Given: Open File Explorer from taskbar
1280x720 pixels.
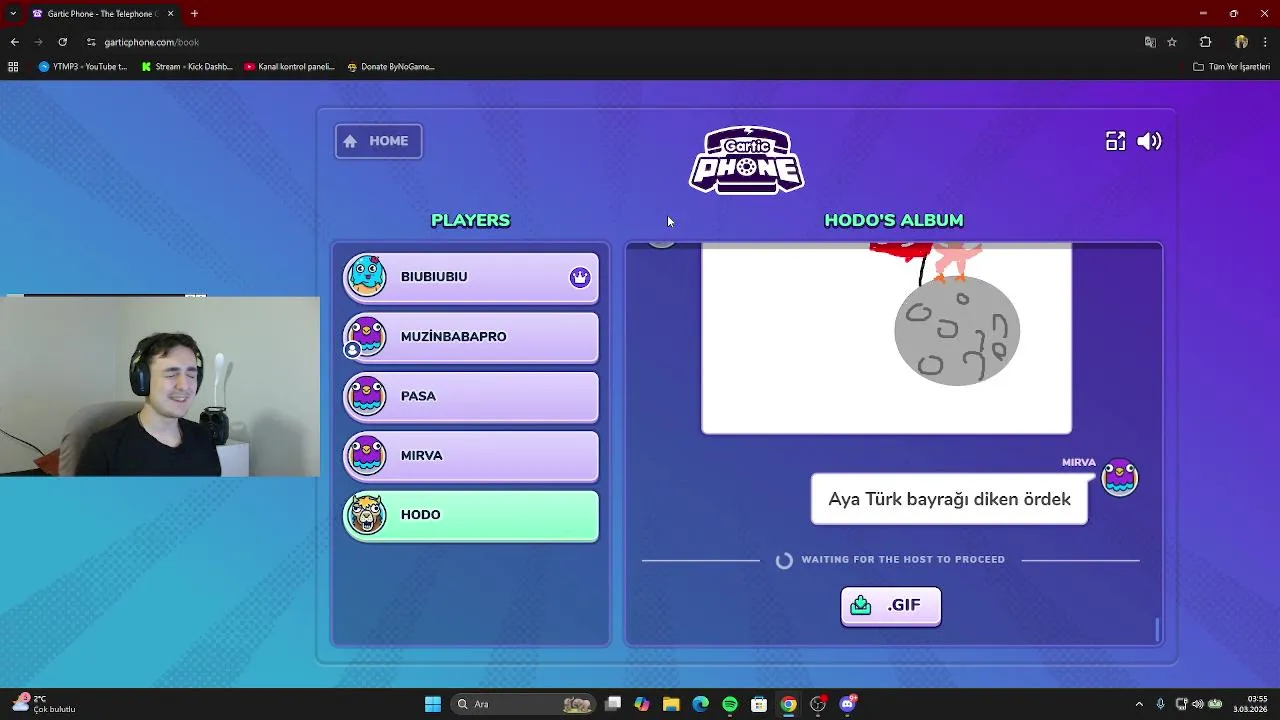Looking at the screenshot, I should tap(671, 704).
